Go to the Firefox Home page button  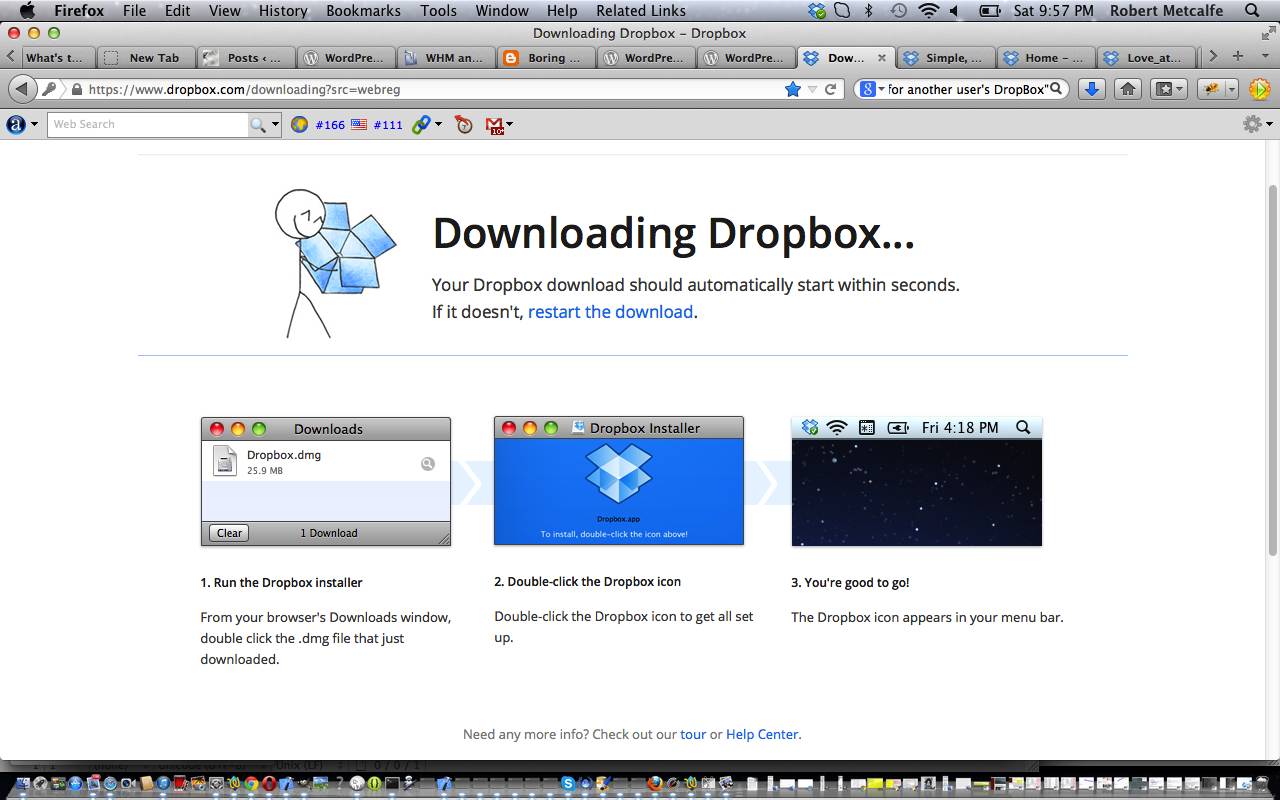pos(1128,89)
